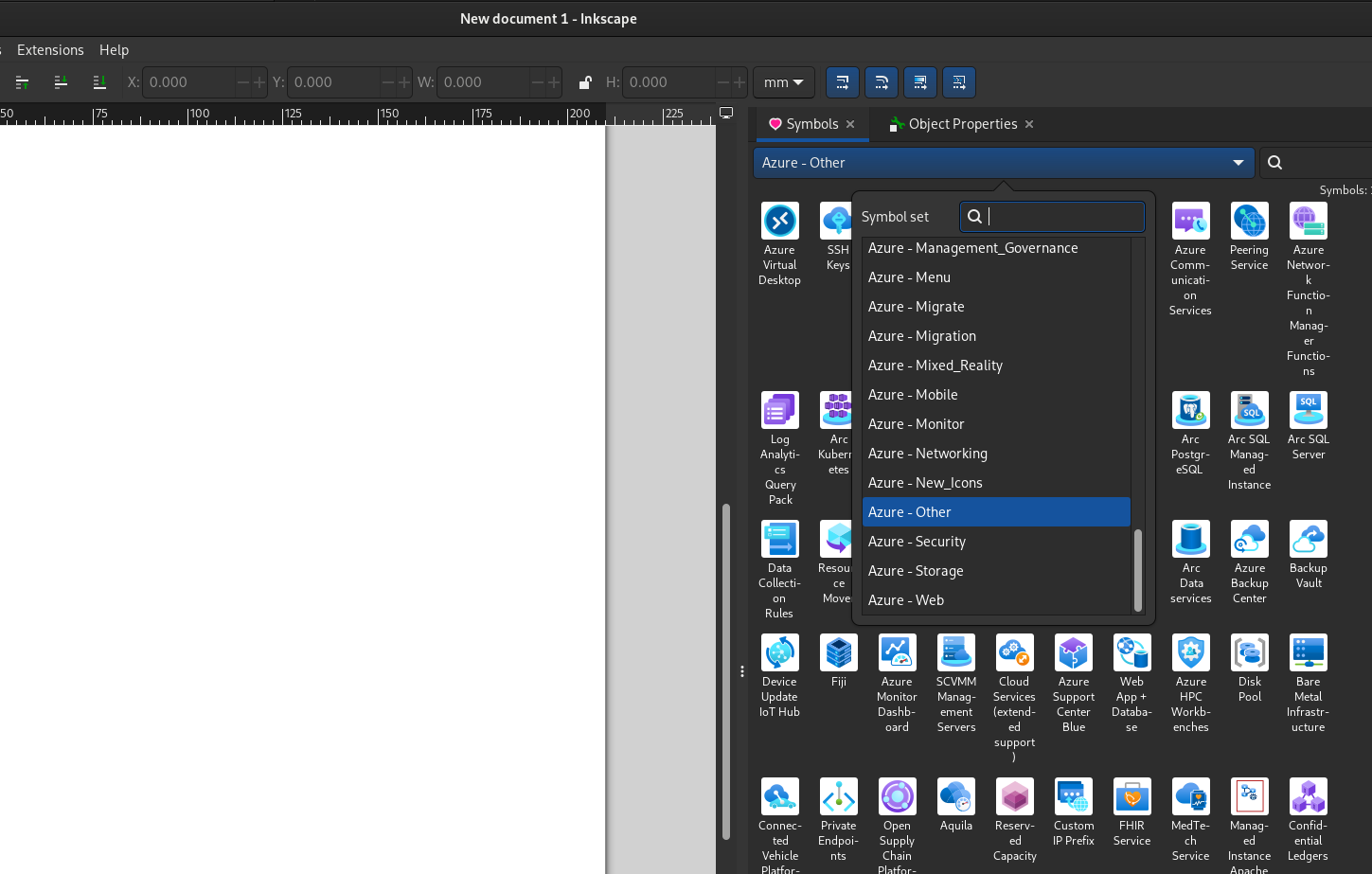
Task: Click the H height input field
Action: (668, 82)
